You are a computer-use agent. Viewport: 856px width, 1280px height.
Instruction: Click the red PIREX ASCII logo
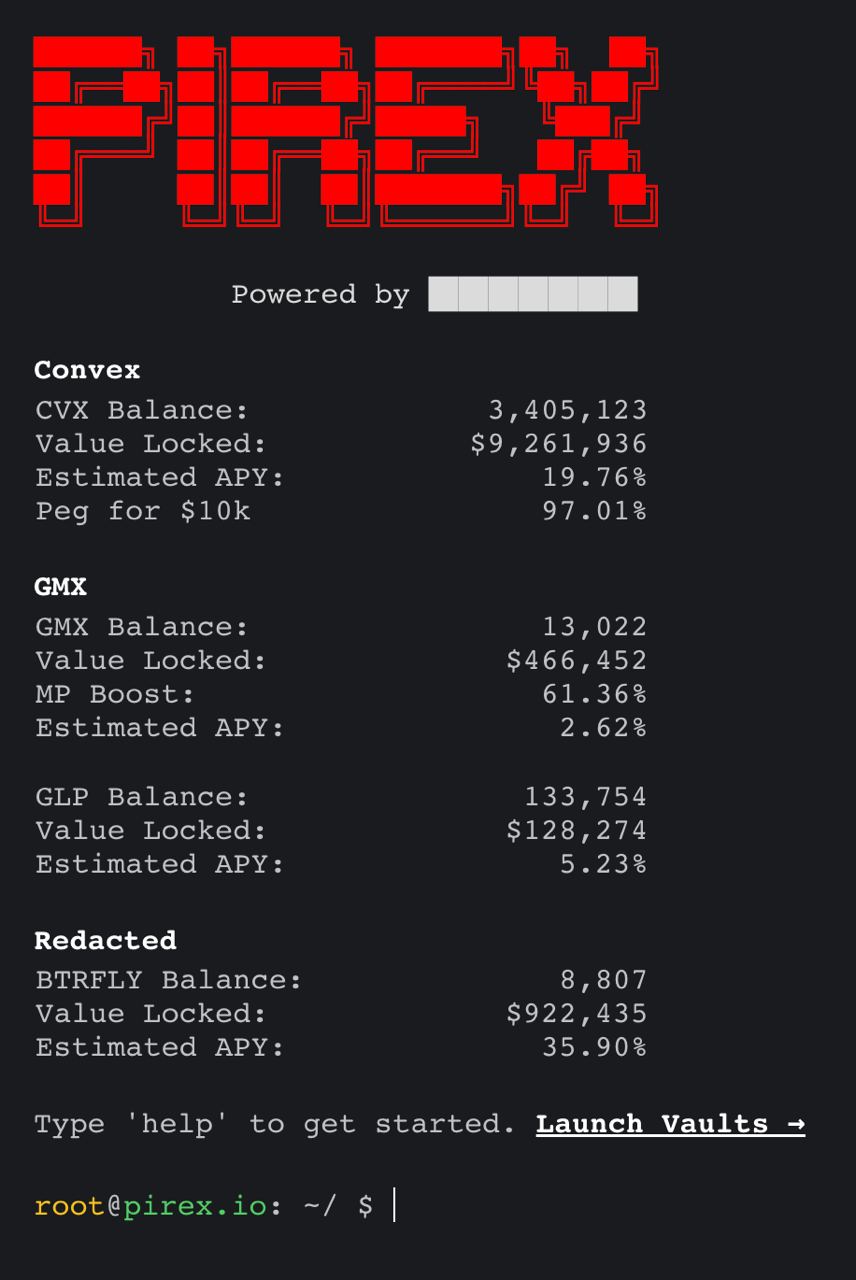pos(345,131)
